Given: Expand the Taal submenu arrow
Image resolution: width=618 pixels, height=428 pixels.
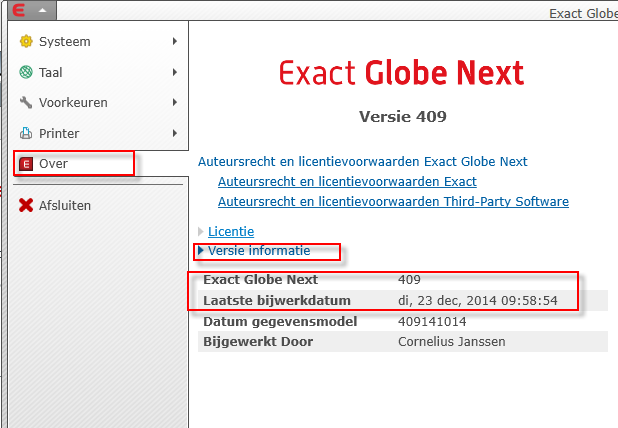Looking at the screenshot, I should click(x=175, y=72).
